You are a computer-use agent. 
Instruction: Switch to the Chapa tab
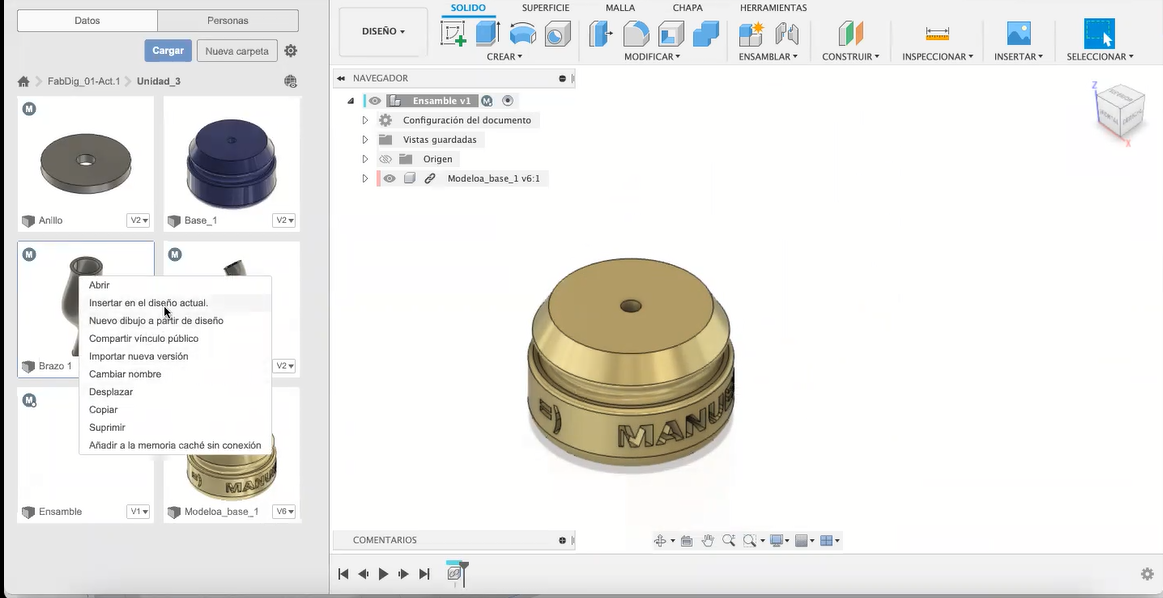[x=688, y=7]
